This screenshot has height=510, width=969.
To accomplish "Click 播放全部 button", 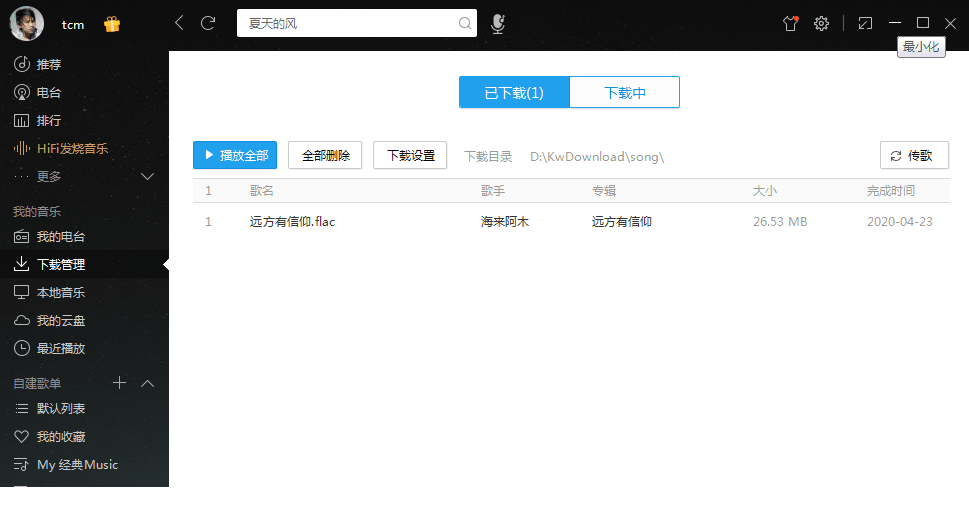I will coord(235,155).
